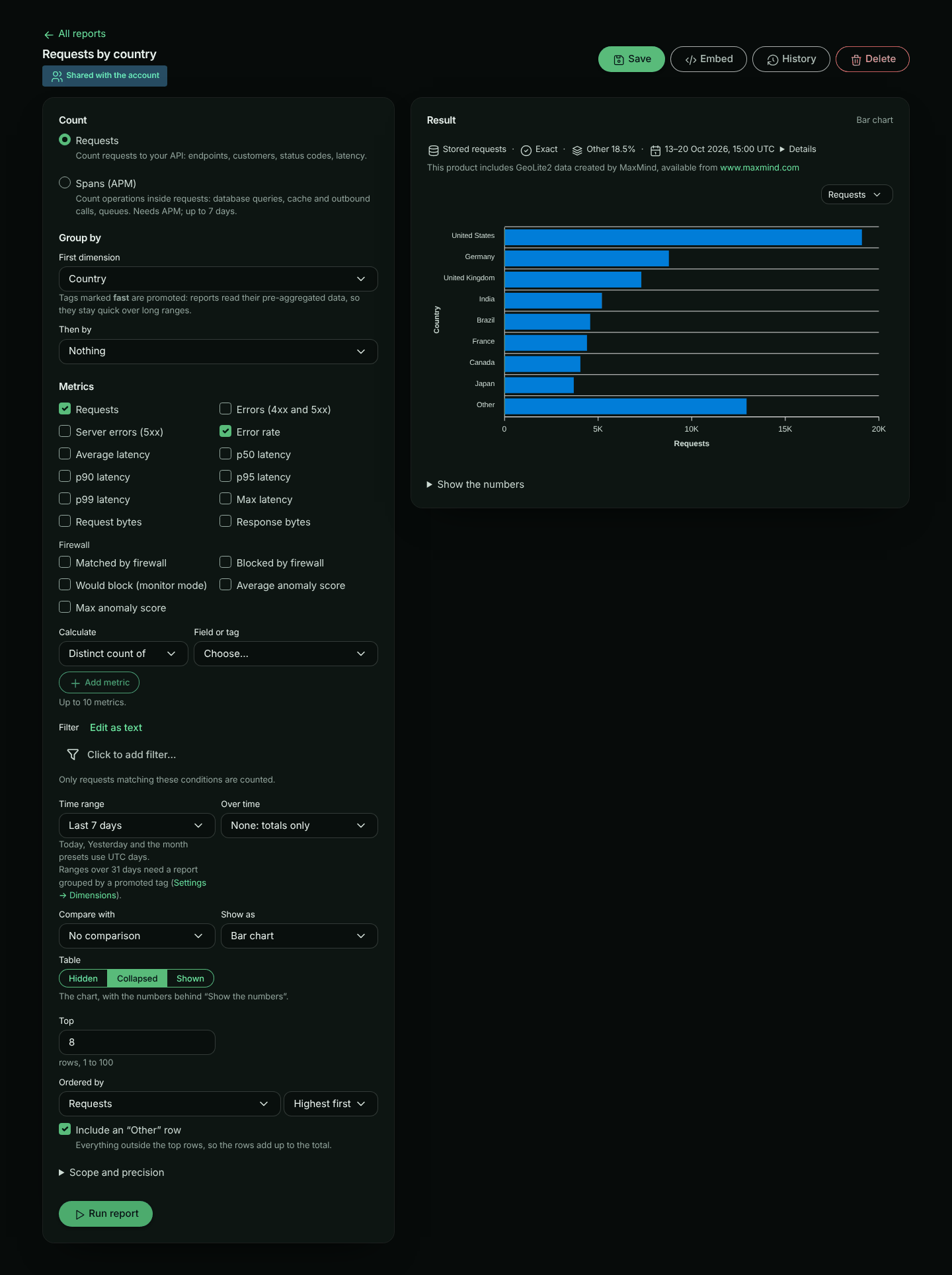
Task: Click the Exact checkmark circle icon
Action: [x=526, y=150]
